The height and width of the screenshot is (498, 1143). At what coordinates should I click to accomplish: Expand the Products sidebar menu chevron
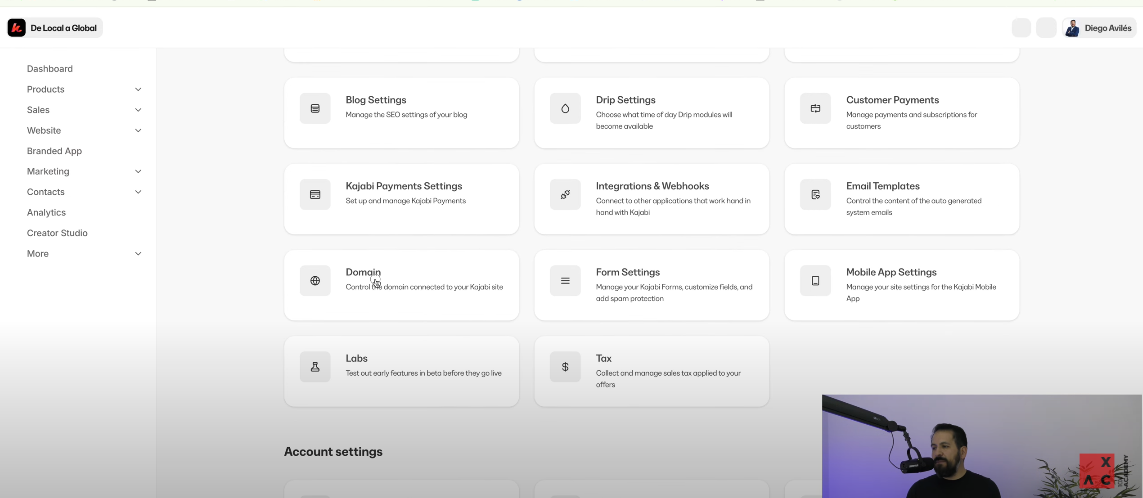pyautogui.click(x=138, y=90)
